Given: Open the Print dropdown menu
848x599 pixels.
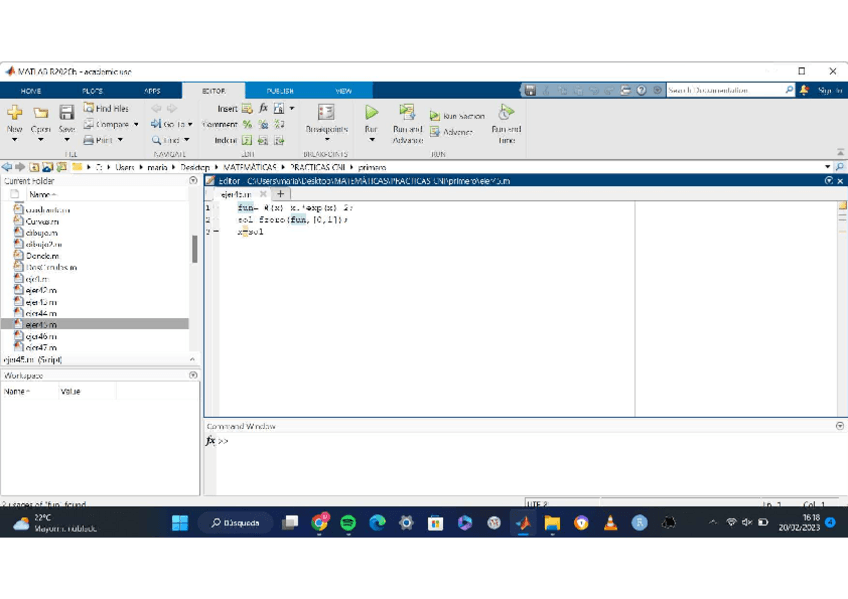Looking at the screenshot, I should (120, 141).
